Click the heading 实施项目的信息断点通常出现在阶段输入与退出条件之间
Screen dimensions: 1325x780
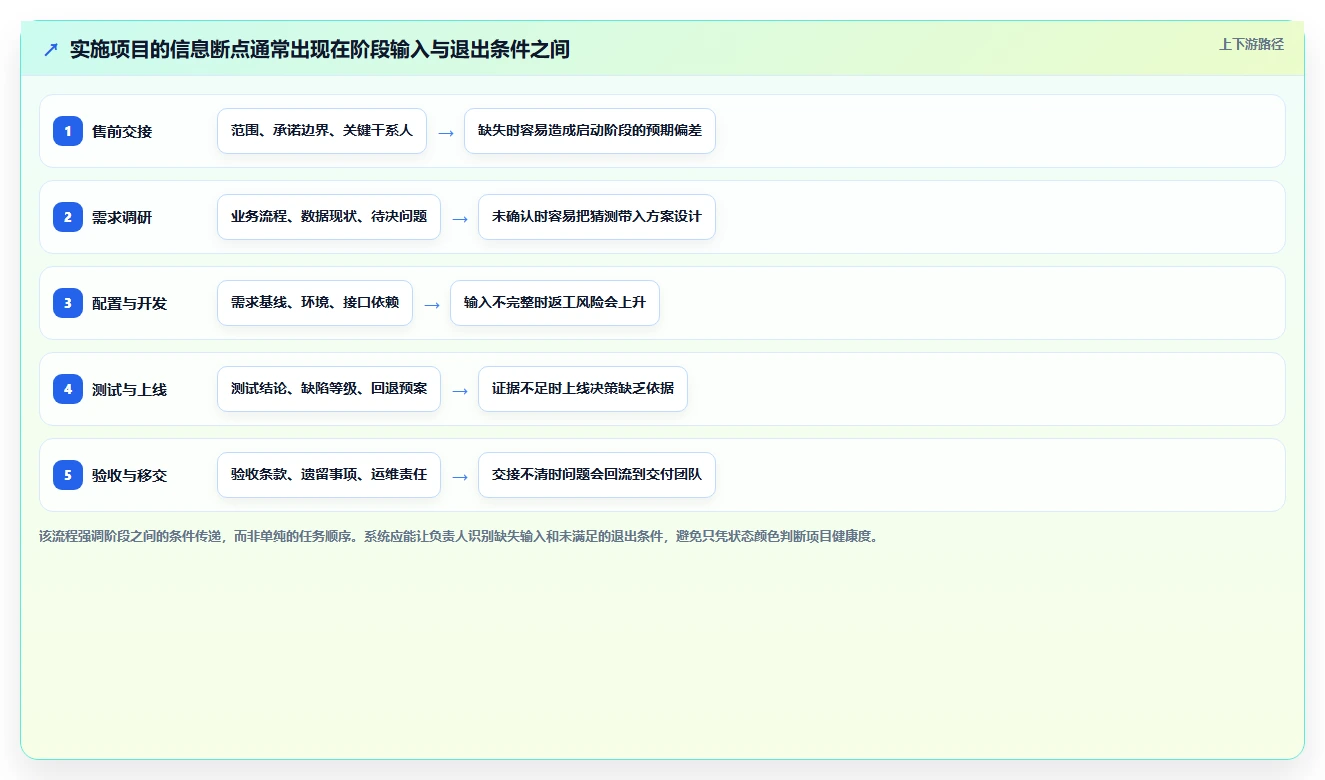click(320, 50)
